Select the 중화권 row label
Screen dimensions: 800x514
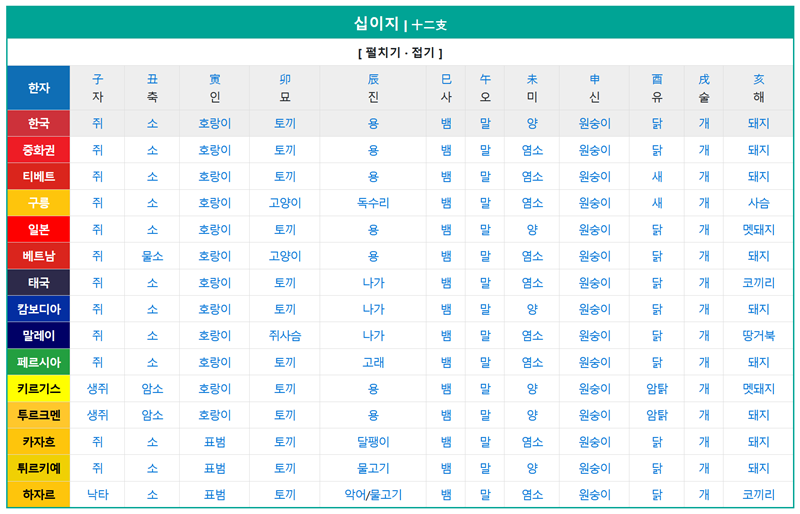pyautogui.click(x=39, y=150)
